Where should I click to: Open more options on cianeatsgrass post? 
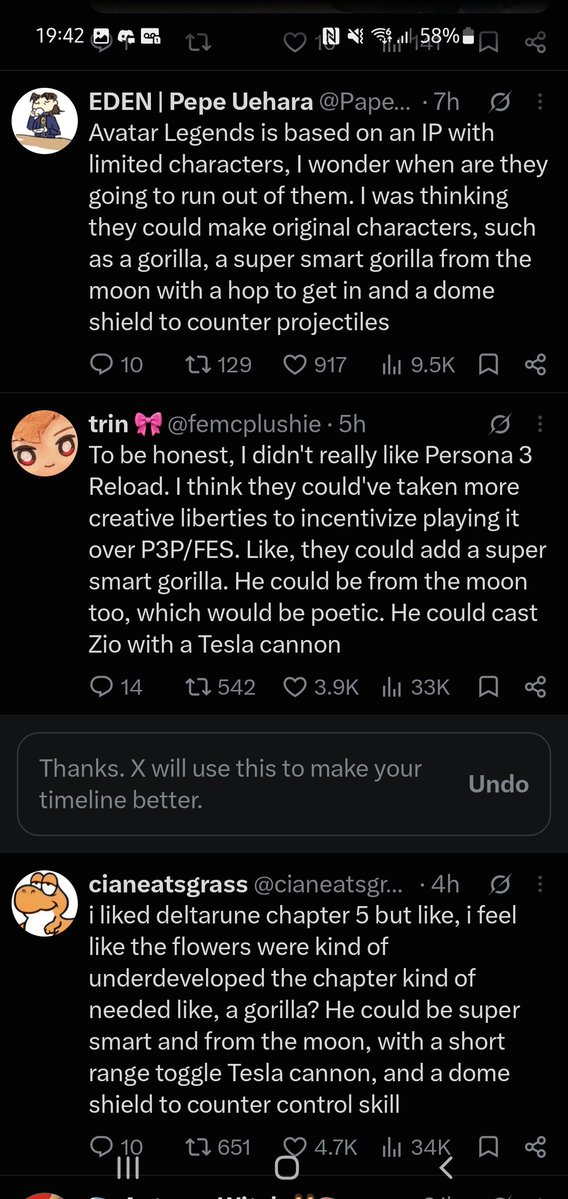[x=540, y=884]
